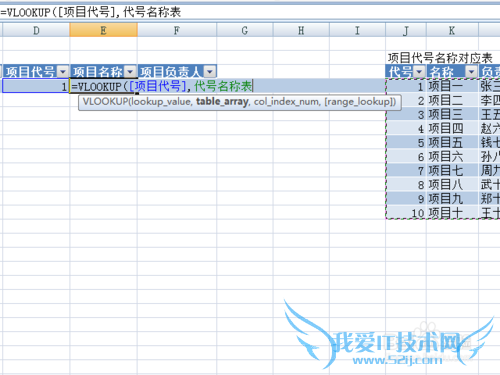
Task: Select cell containing 项目代号 value 1
Action: 35,86
